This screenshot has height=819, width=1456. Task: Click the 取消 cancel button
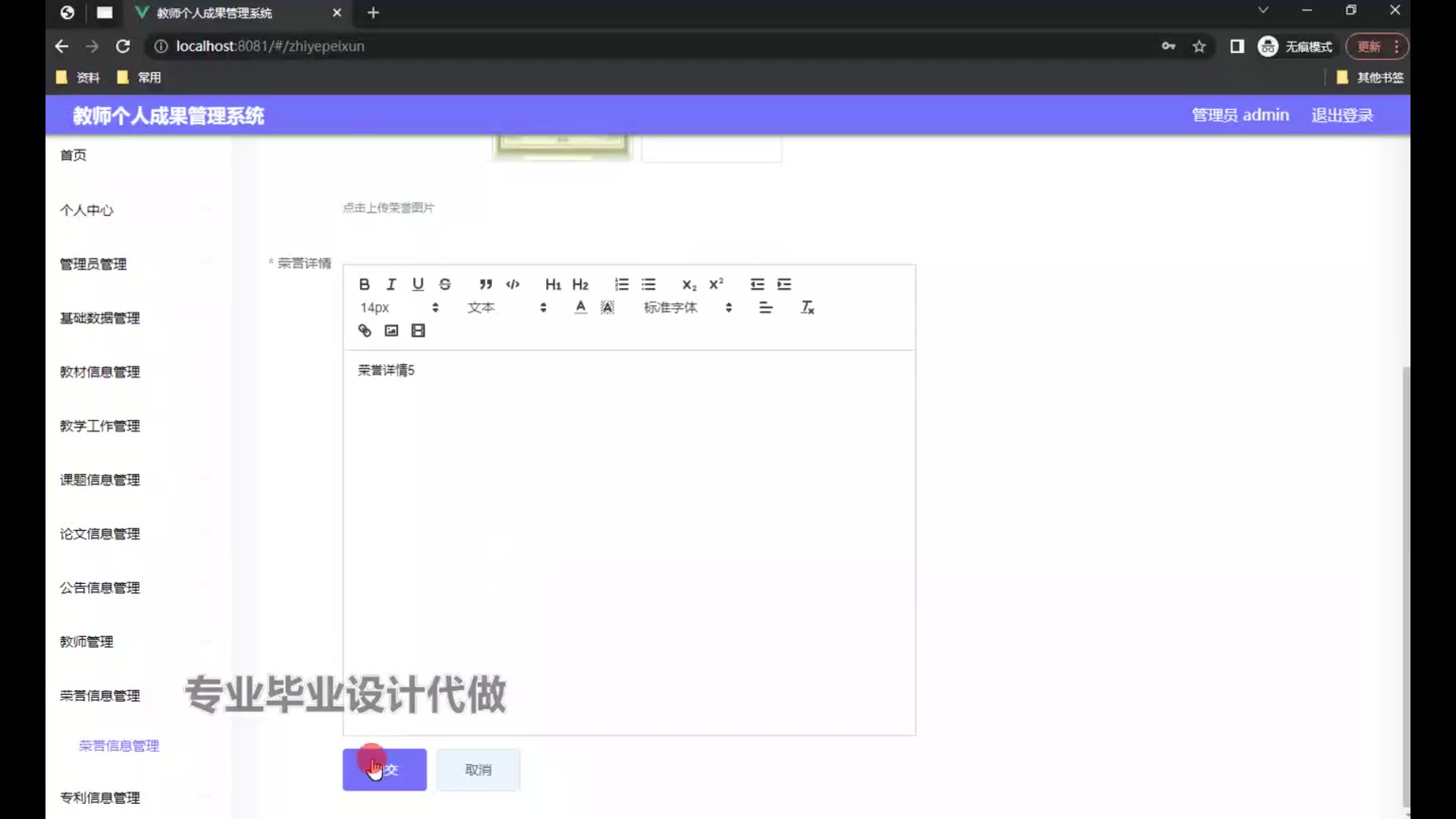pyautogui.click(x=478, y=770)
